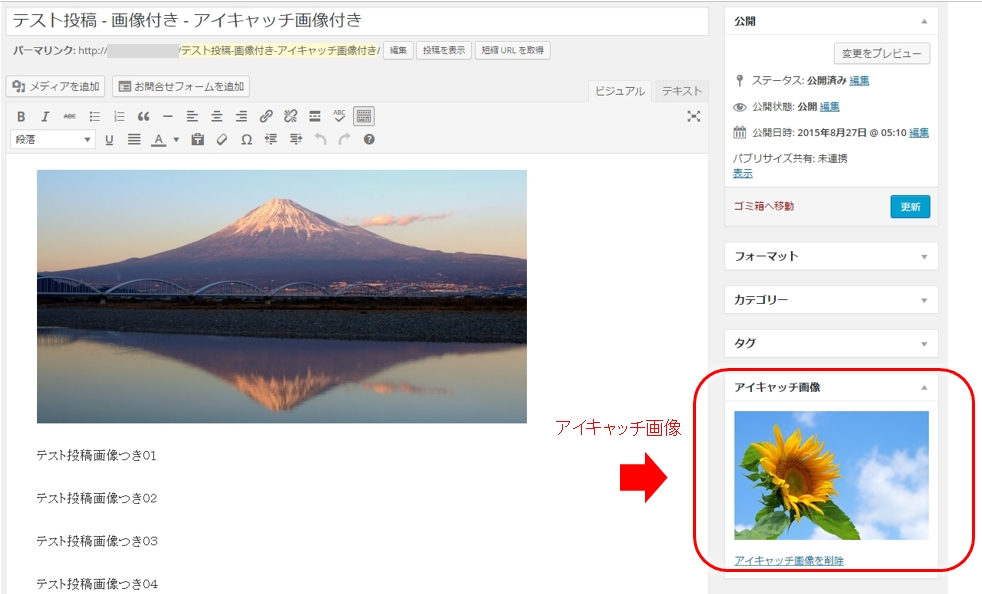Viewport: 982px width, 594px height.
Task: Collapse the 公開 panel
Action: tap(924, 21)
